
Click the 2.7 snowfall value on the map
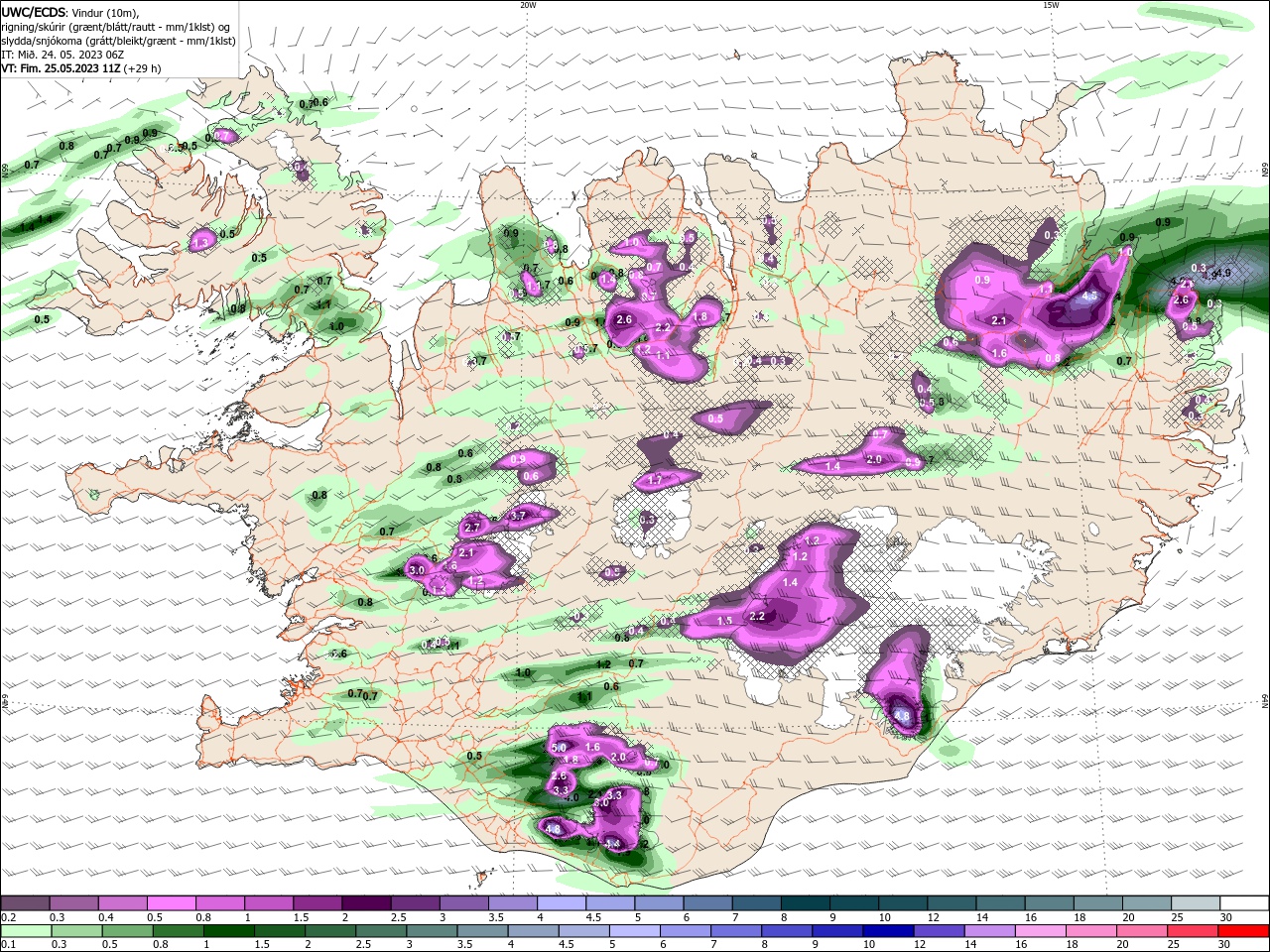coord(472,528)
